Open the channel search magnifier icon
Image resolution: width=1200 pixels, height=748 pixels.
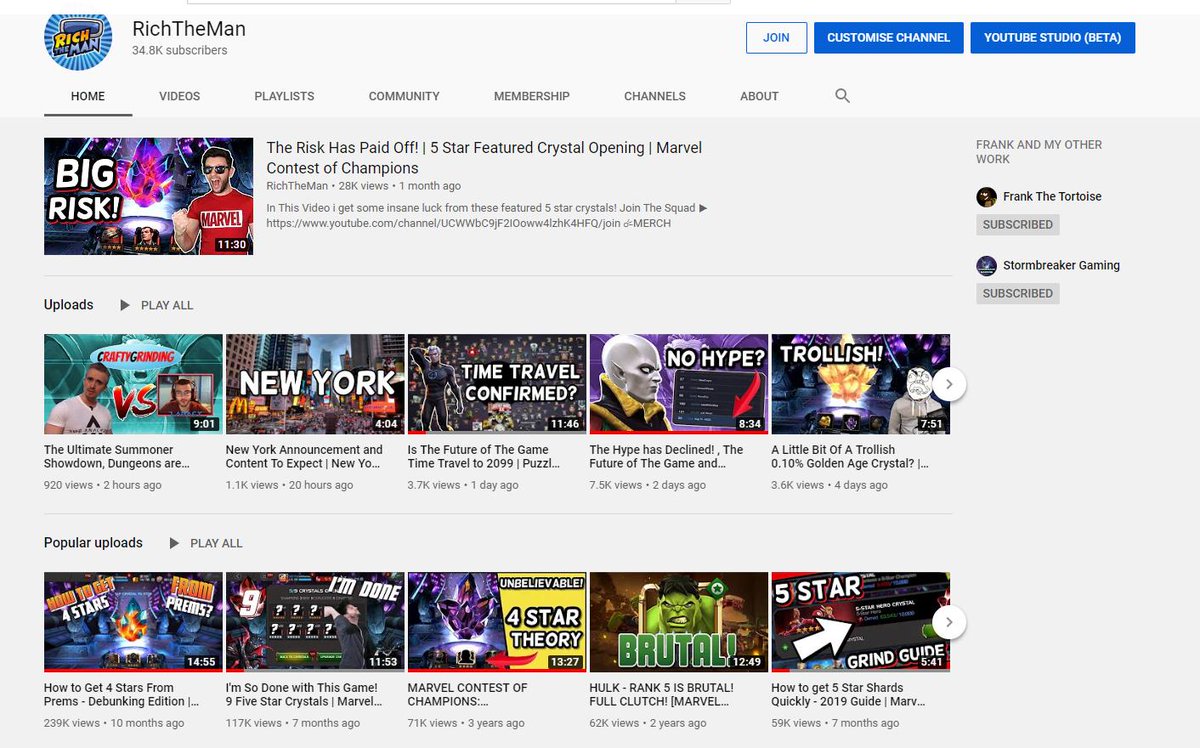pos(842,96)
